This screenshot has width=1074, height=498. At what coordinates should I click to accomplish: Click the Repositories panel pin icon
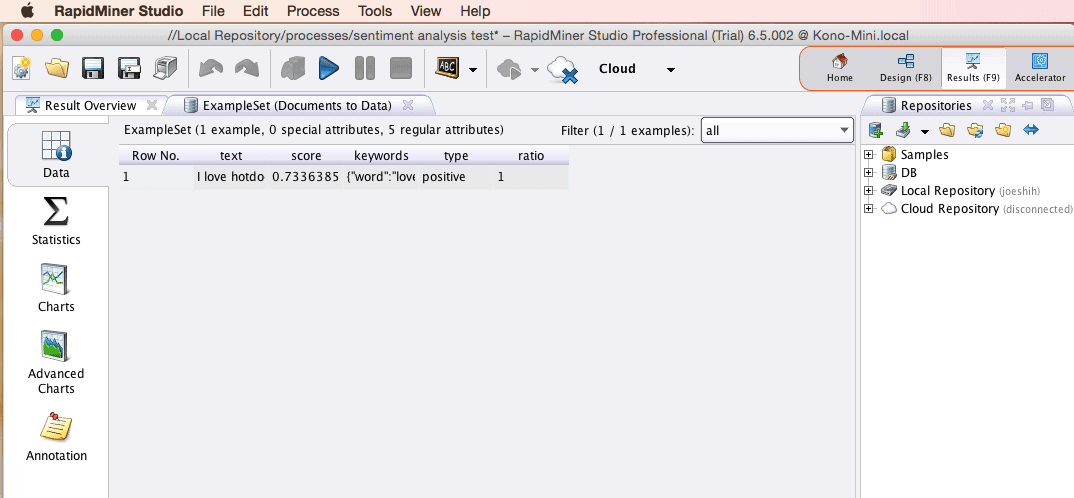[x=1027, y=105]
